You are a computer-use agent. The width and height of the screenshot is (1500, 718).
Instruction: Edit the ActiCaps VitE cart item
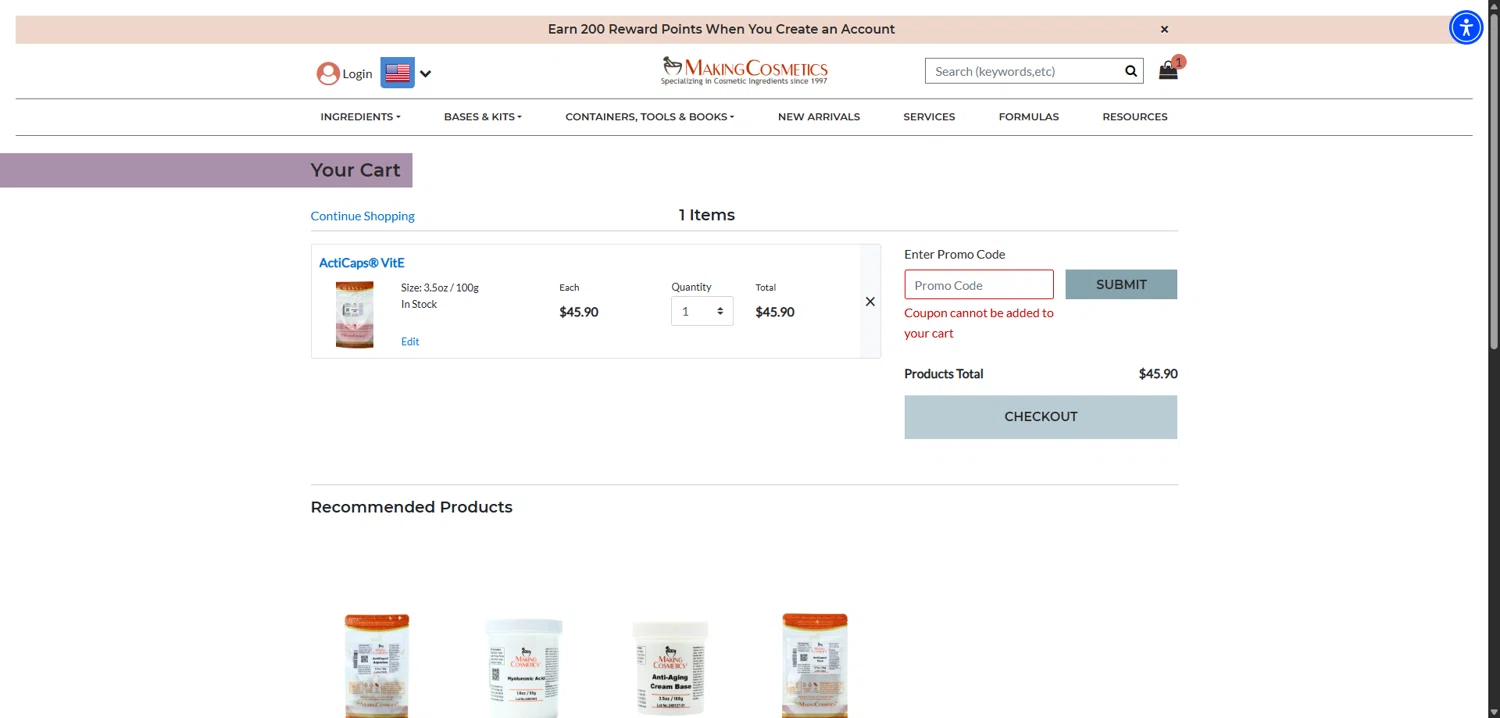pos(410,342)
